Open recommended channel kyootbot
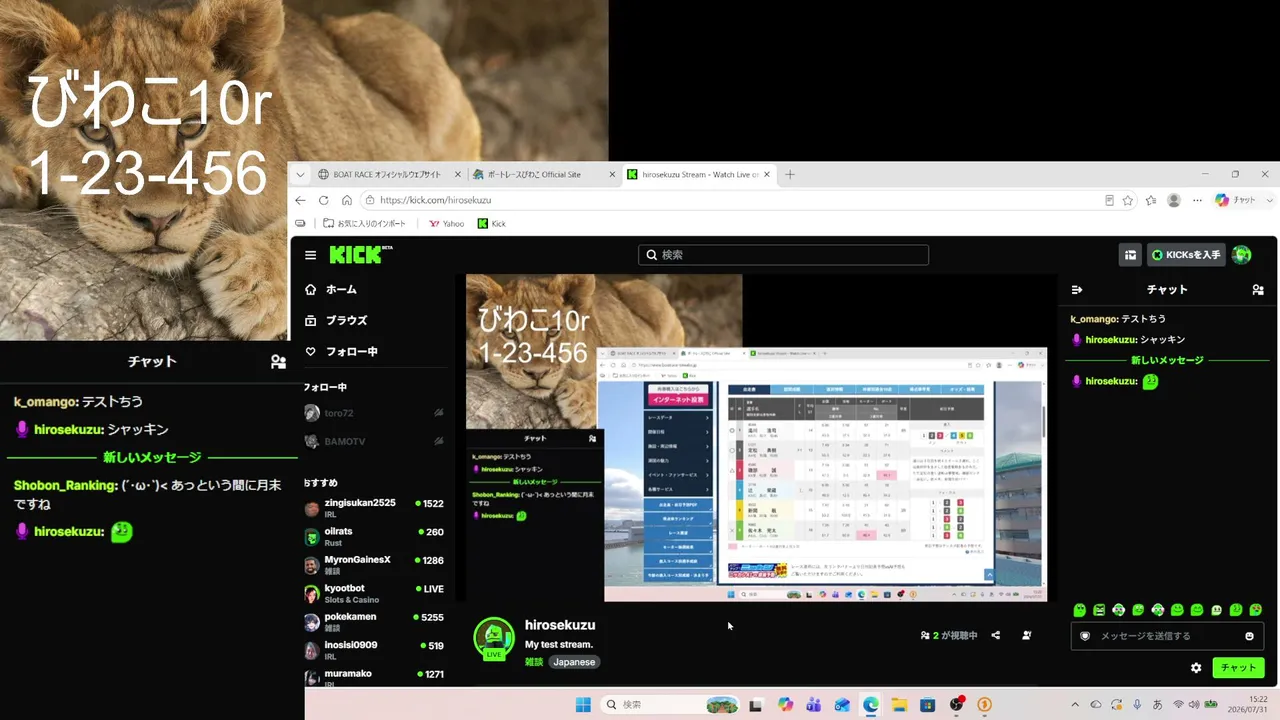Viewport: 1280px width, 720px height. pos(375,593)
